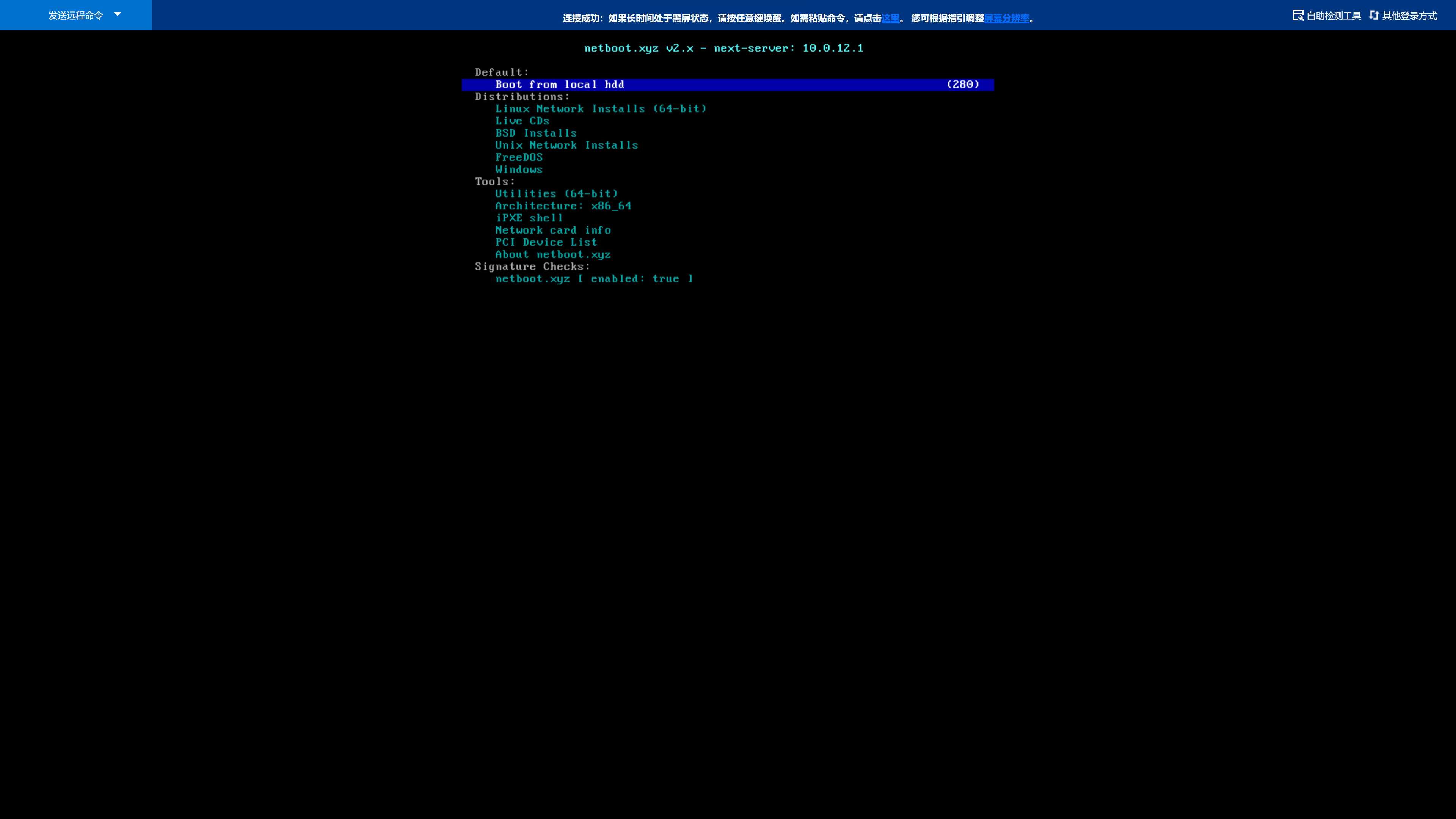Open the 屏幕分辨率 screen resolution link
Image resolution: width=1456 pixels, height=819 pixels.
click(1007, 18)
